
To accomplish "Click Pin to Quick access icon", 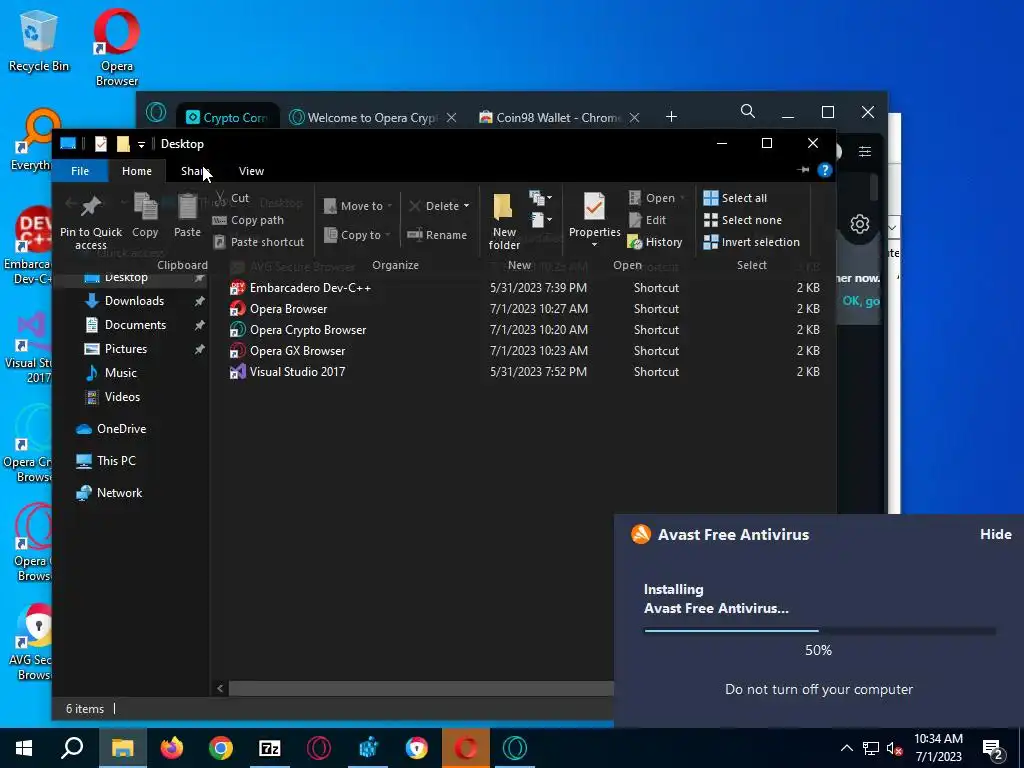I will 90,223.
